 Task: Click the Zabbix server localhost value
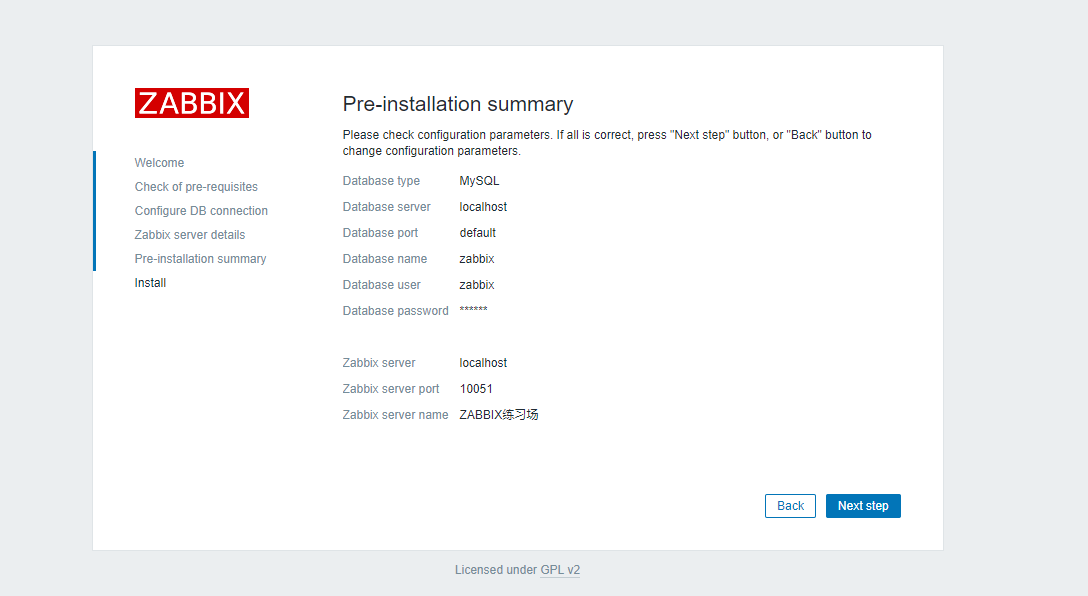click(x=483, y=363)
